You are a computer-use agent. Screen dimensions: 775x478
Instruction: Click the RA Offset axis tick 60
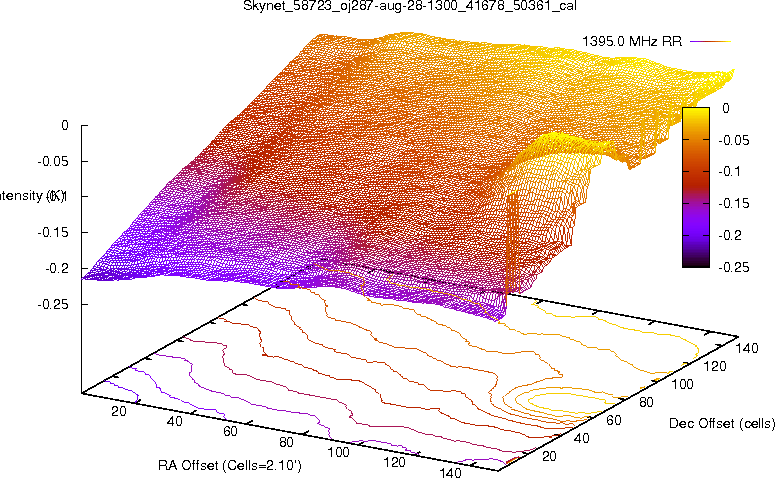click(230, 432)
